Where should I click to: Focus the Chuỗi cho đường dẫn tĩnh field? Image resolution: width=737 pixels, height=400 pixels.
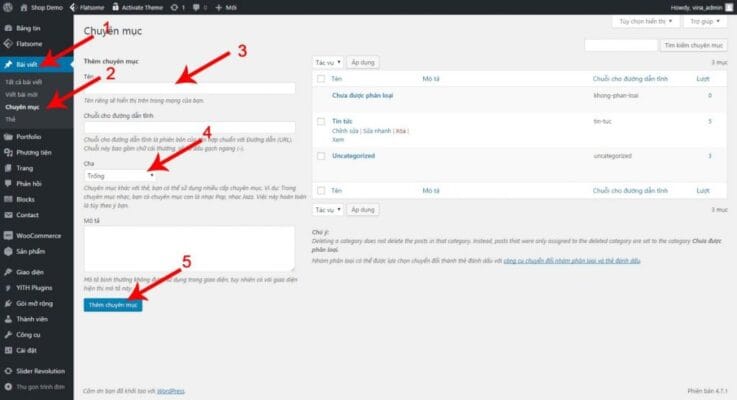click(189, 127)
